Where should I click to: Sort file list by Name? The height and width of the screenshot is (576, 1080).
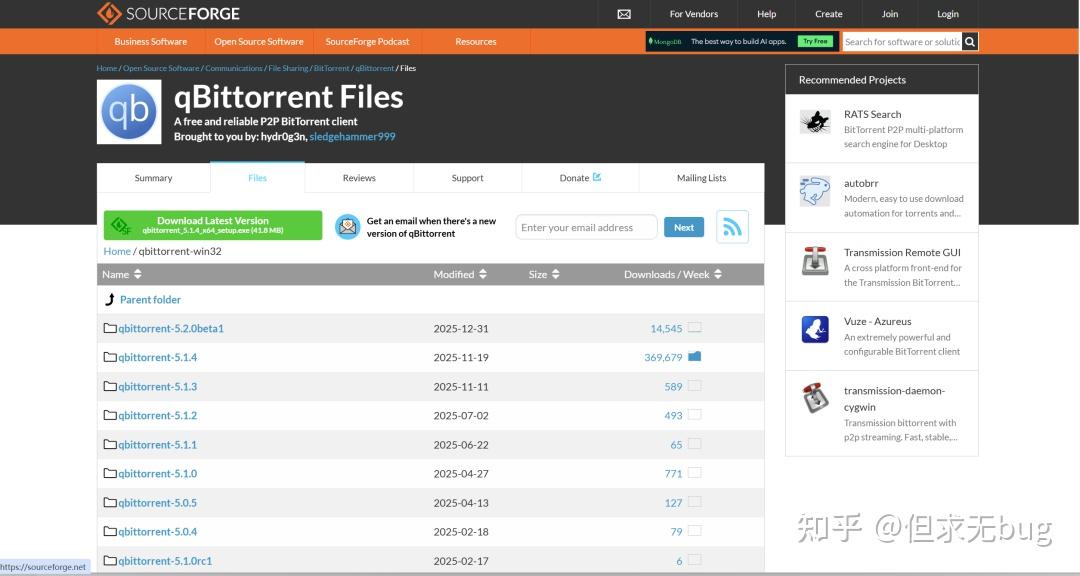(x=122, y=274)
